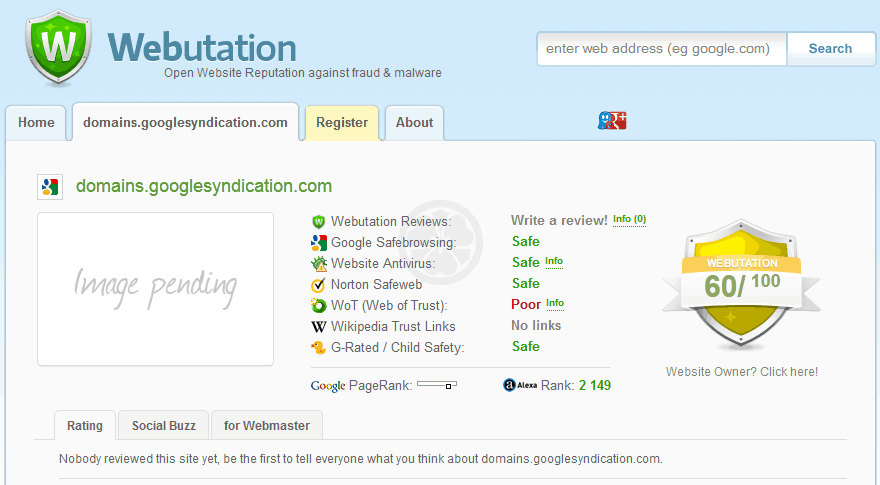Click the Website Antivirus Safe status
Image resolution: width=880 pixels, height=485 pixels.
click(526, 262)
